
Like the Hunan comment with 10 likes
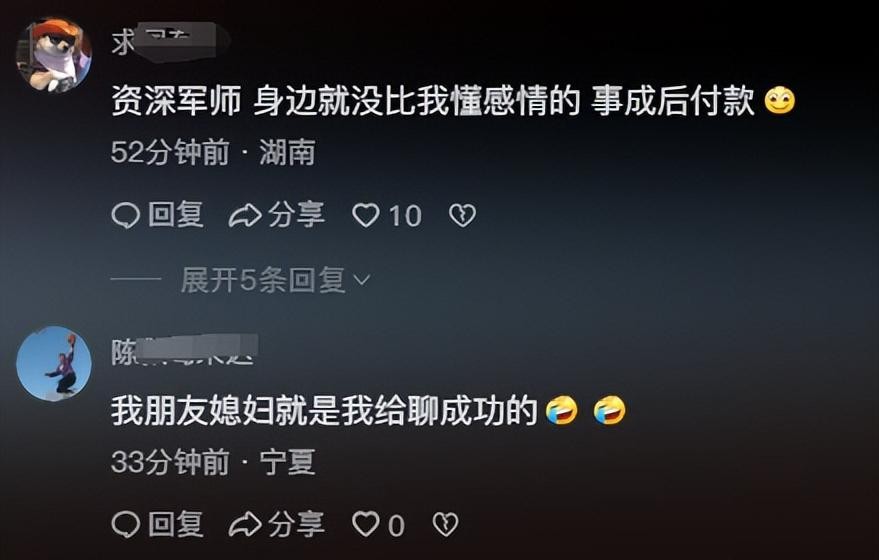coord(366,215)
